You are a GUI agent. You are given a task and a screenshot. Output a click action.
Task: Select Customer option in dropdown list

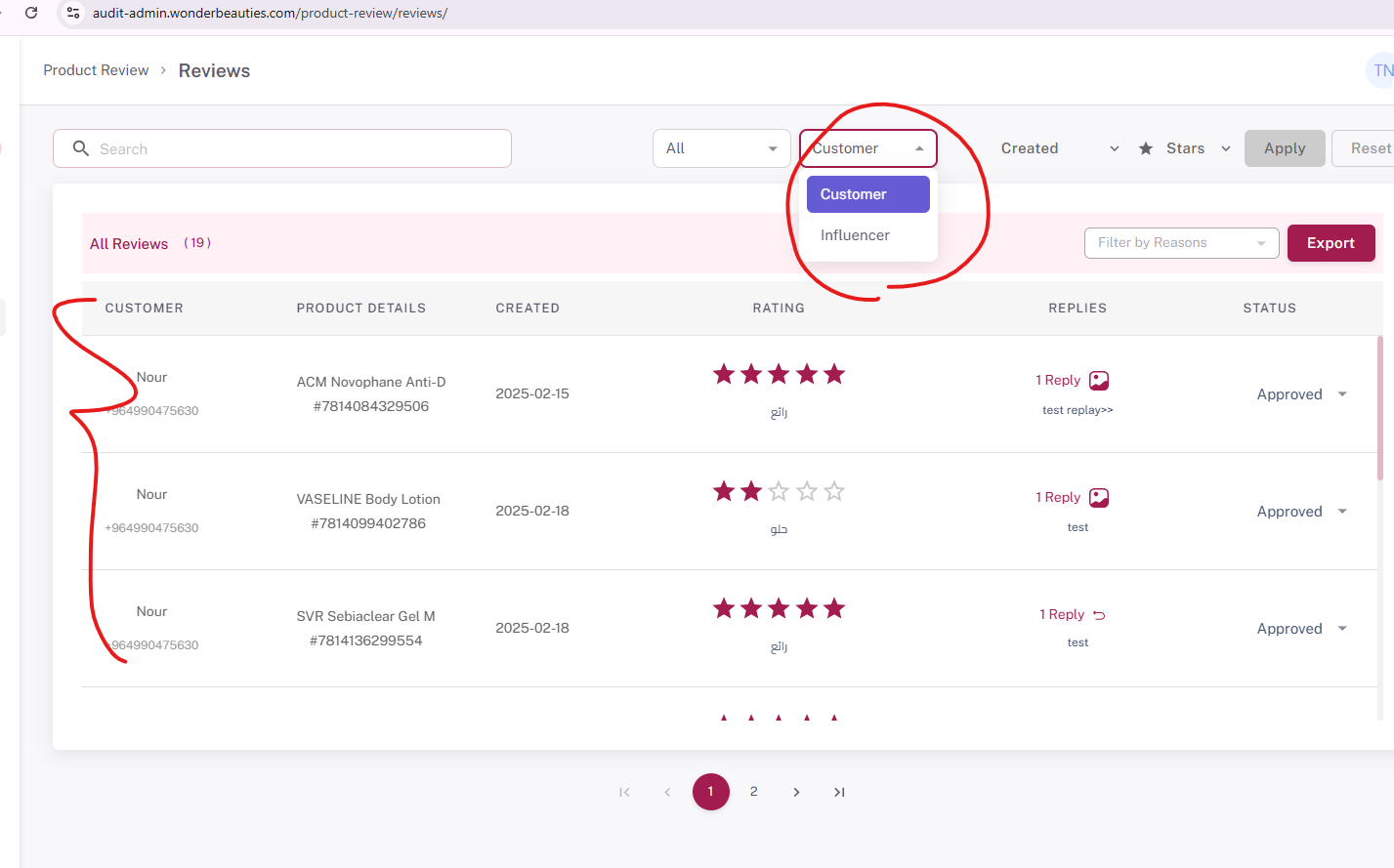pyautogui.click(x=867, y=194)
